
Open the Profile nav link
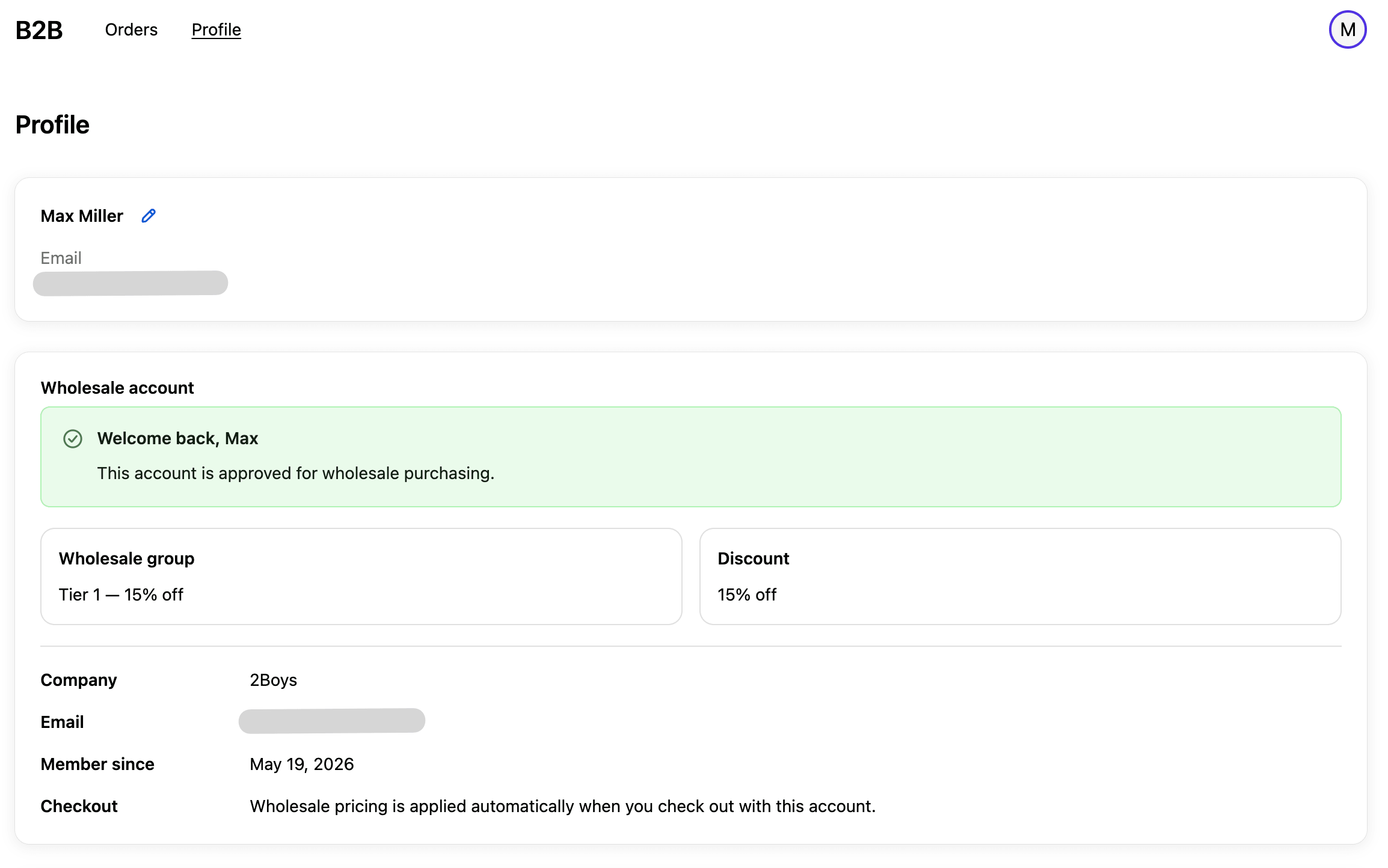tap(216, 30)
